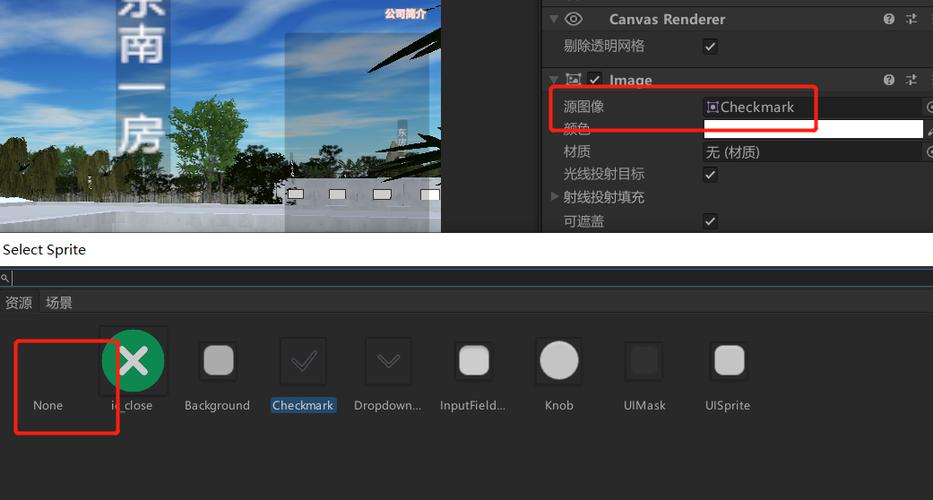Click the search magnifier icon
933x500 pixels.
[x=5, y=278]
